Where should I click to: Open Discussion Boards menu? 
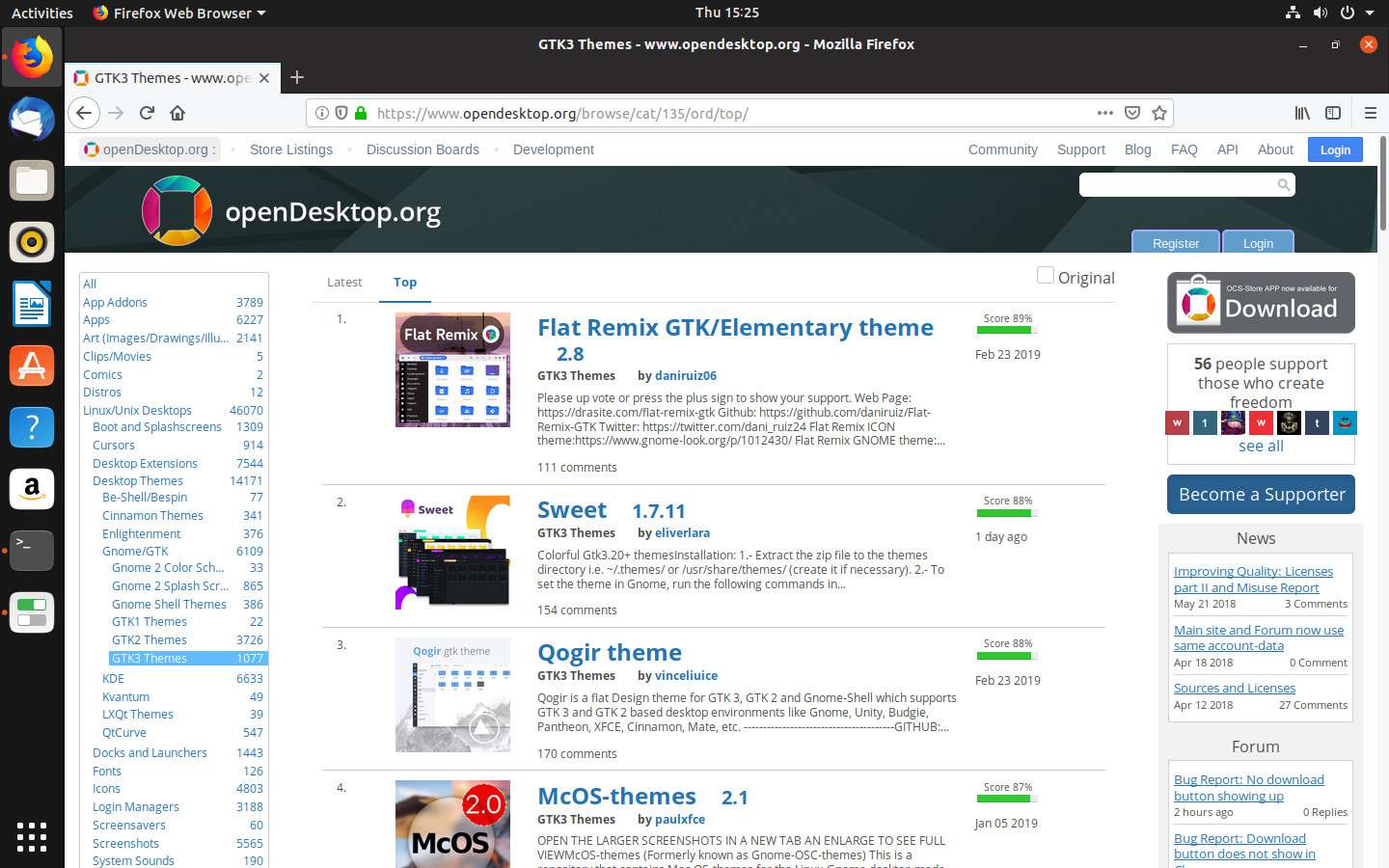tap(422, 149)
